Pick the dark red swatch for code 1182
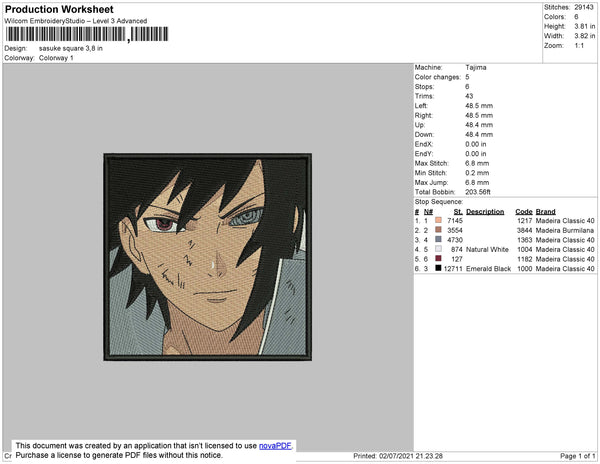This screenshot has height=464, width=600. click(x=438, y=259)
